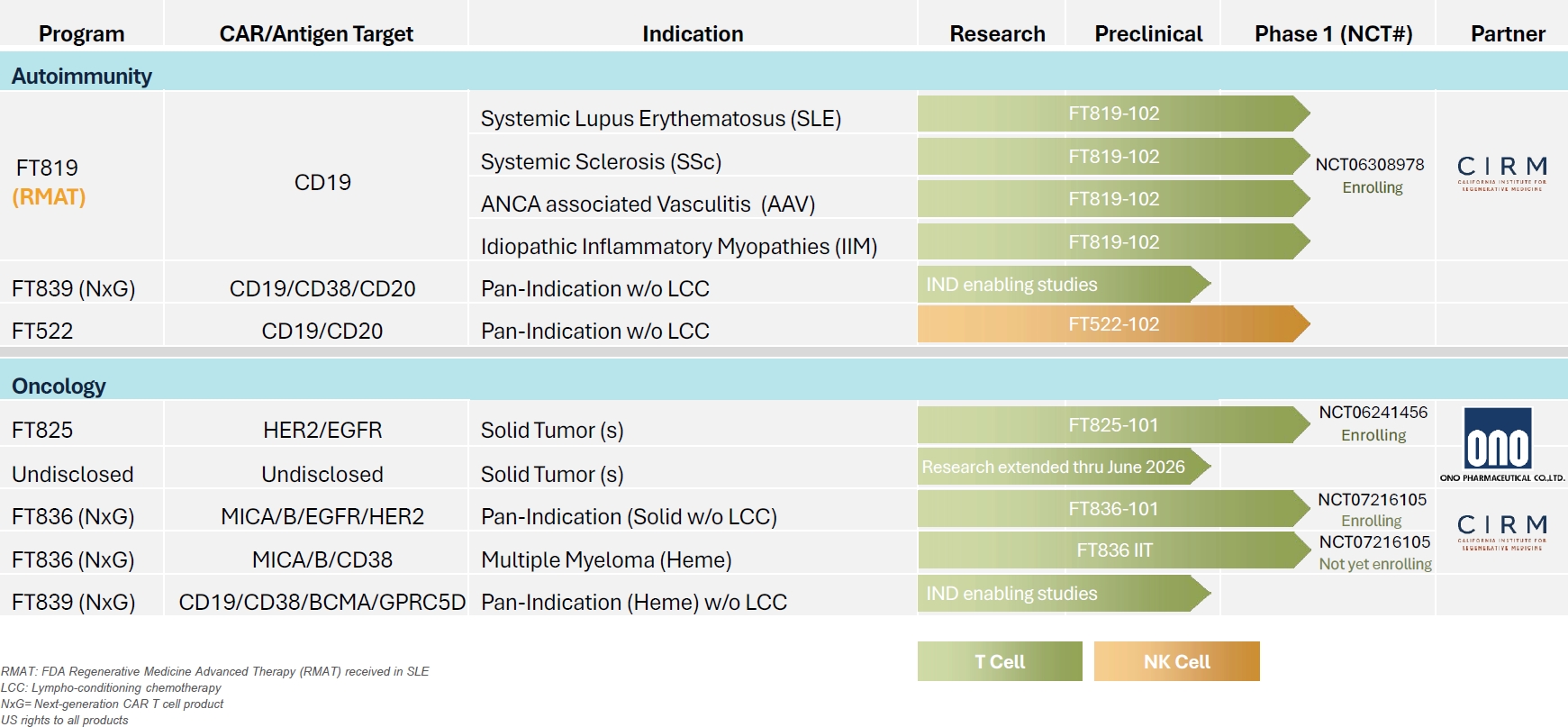The height and width of the screenshot is (727, 1568).
Task: Click the CIRM logo in the Oncology section
Action: (x=1501, y=531)
